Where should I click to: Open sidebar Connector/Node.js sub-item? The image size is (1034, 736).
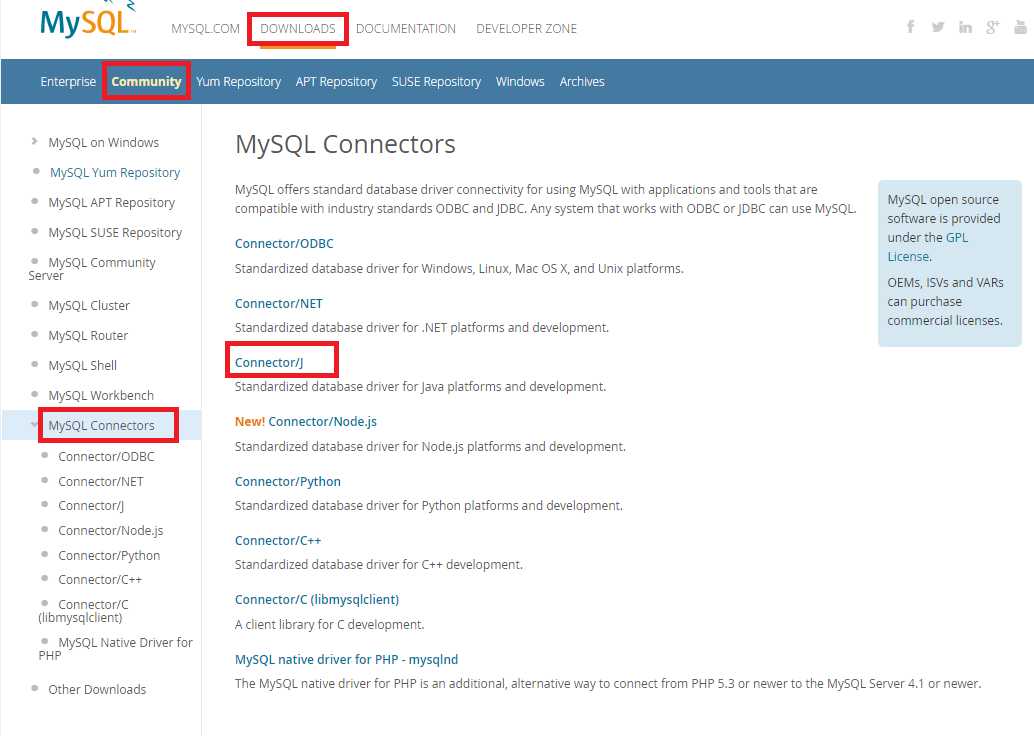tap(110, 531)
